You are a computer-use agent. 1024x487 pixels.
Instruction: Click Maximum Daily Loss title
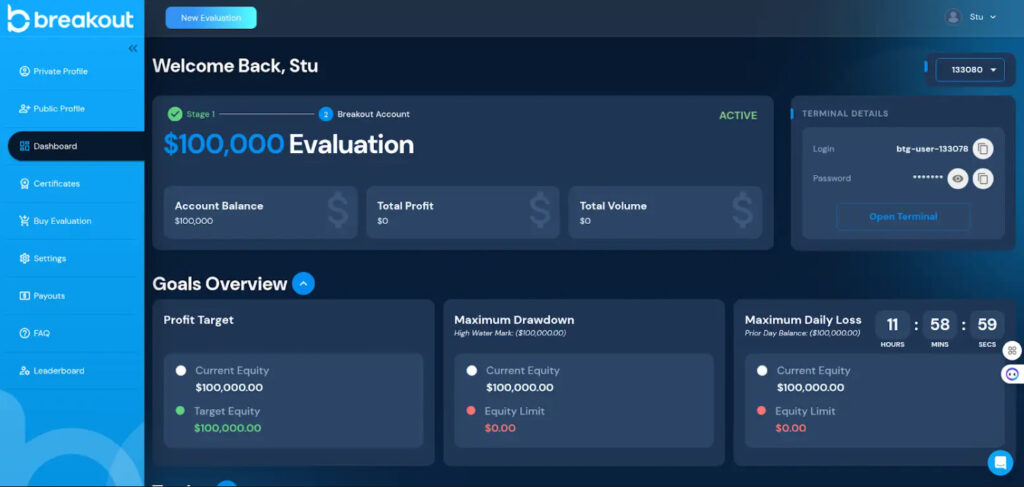803,320
